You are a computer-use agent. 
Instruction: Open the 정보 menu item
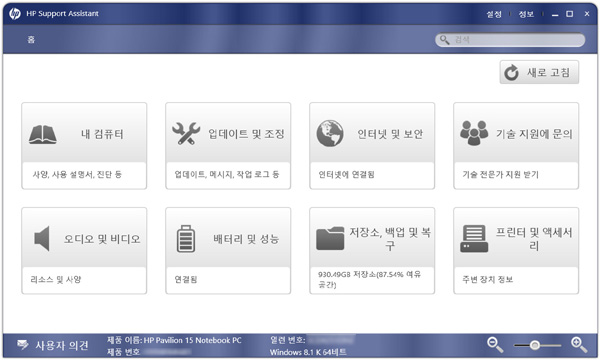(526, 14)
